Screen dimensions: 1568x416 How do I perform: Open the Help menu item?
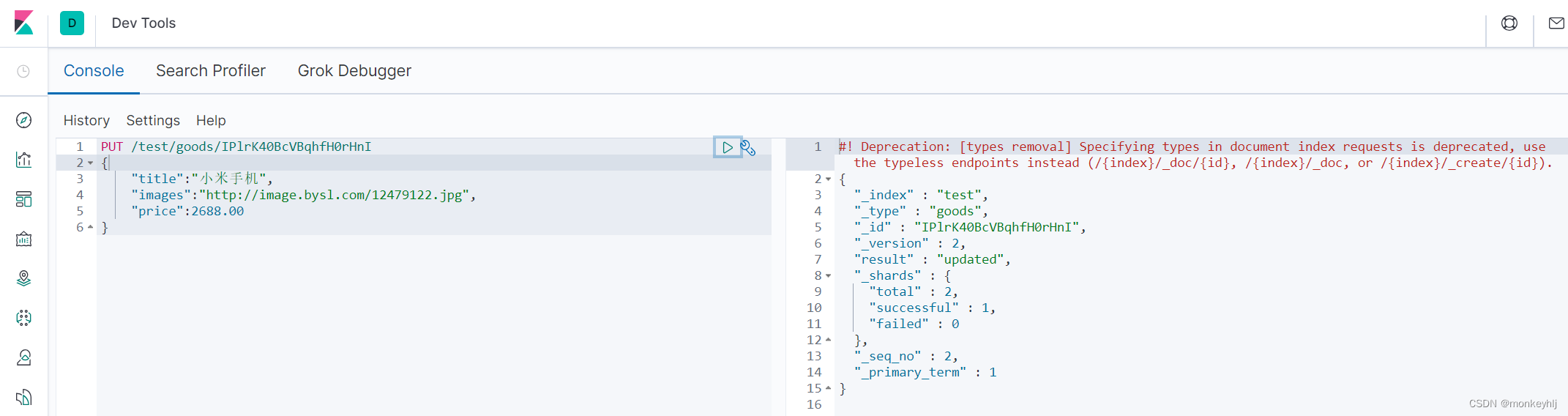(x=211, y=120)
